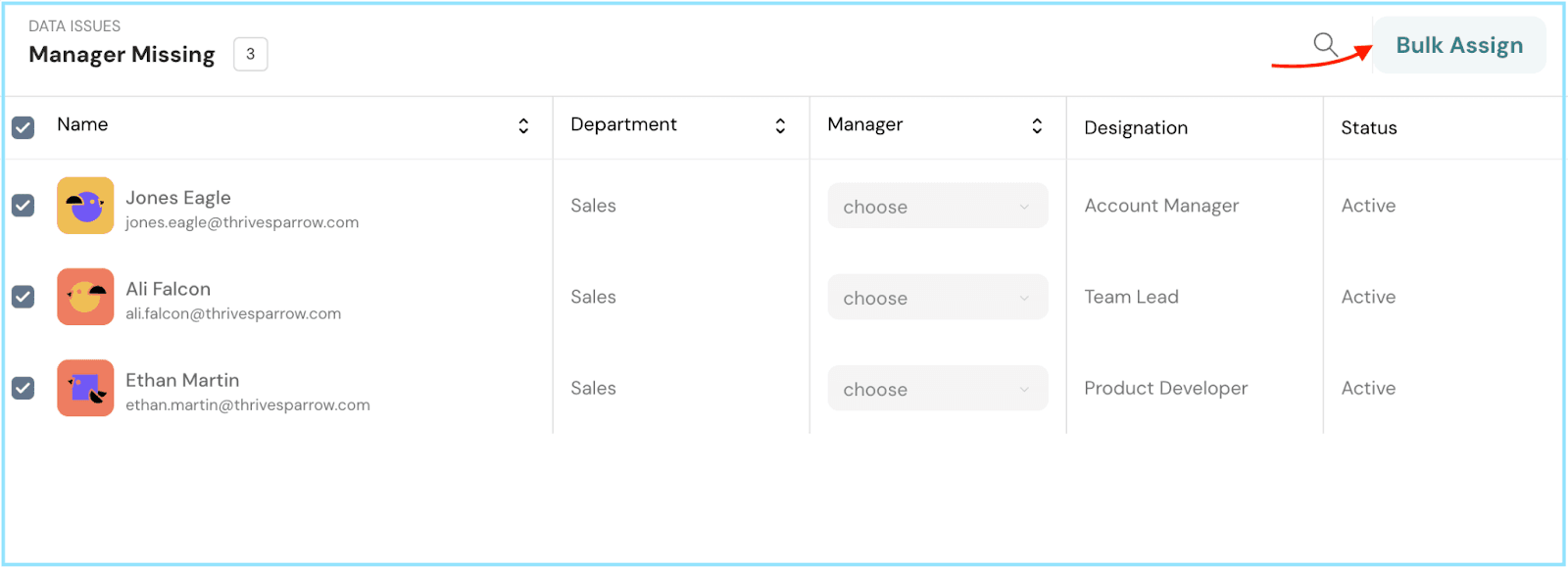Viewport: 1568px width, 568px height.
Task: Toggle the select-all header checkbox
Action: [23, 127]
